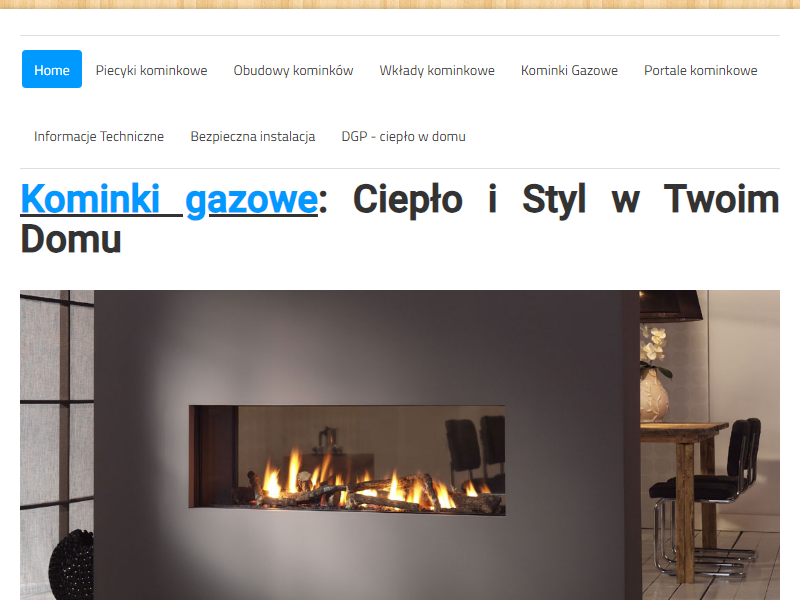Image resolution: width=800 pixels, height=600 pixels.
Task: Click the gridded window panel in photo
Action: coord(56,408)
